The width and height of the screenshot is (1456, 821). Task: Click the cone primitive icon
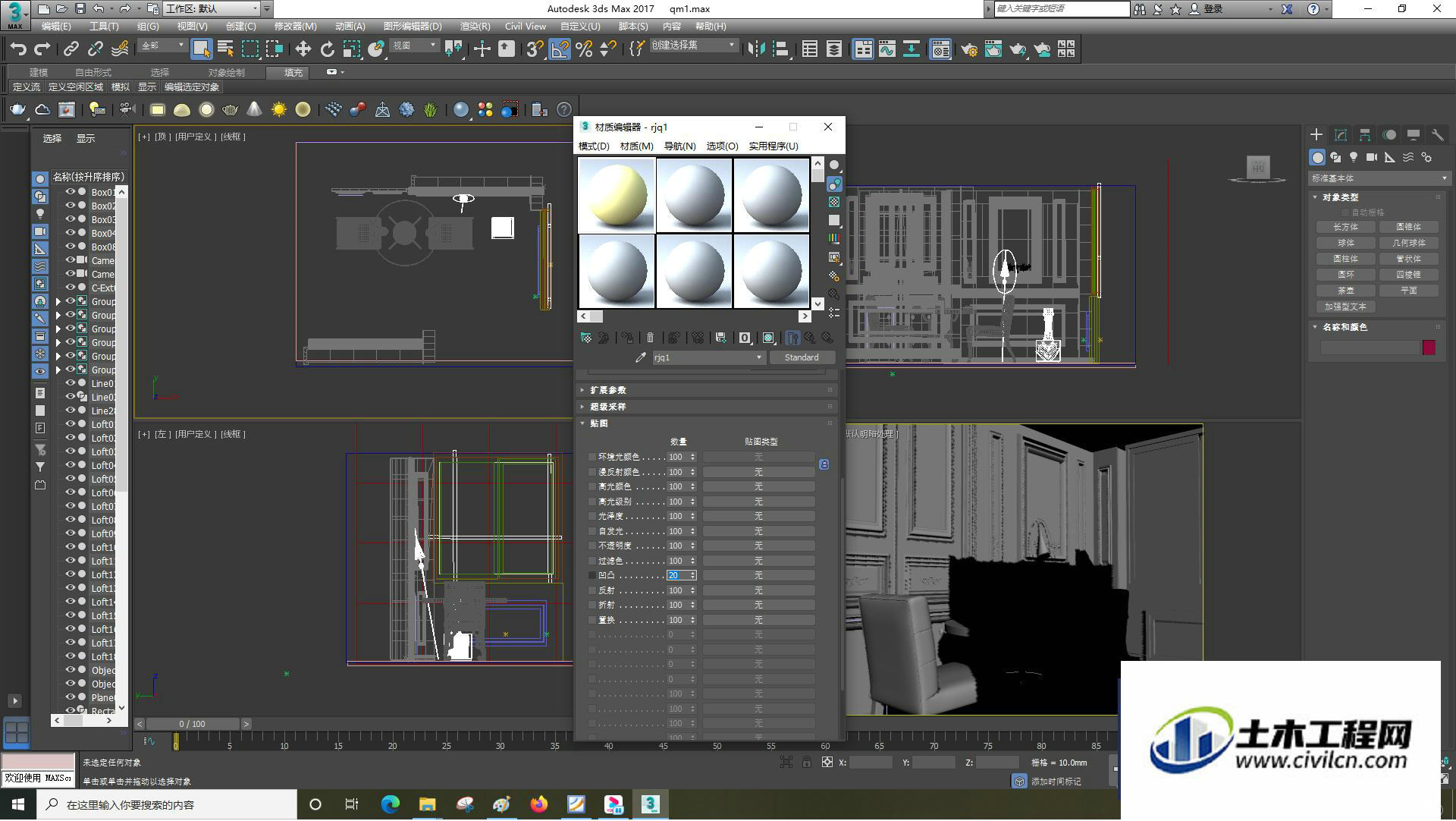pyautogui.click(x=254, y=110)
